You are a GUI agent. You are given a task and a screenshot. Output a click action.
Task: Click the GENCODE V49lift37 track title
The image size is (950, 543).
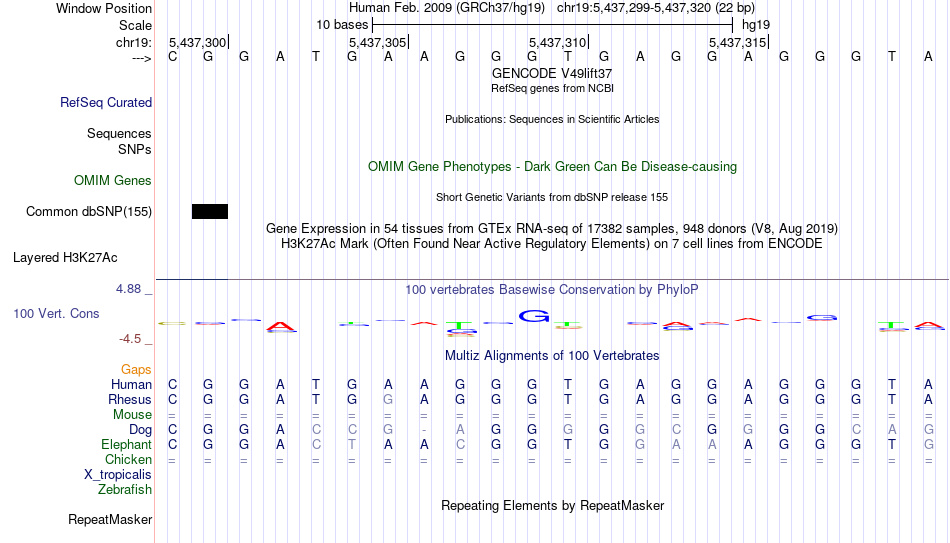pyautogui.click(x=552, y=73)
